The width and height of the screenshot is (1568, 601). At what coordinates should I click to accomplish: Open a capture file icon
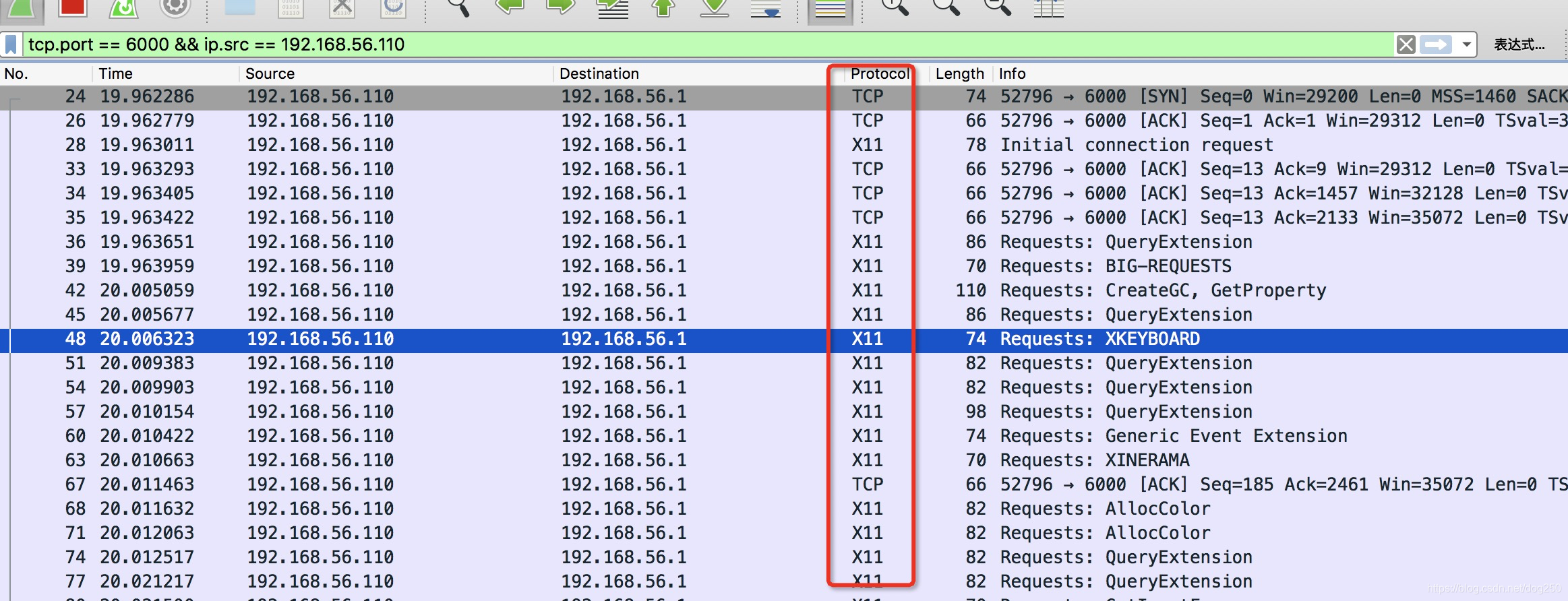point(240,7)
